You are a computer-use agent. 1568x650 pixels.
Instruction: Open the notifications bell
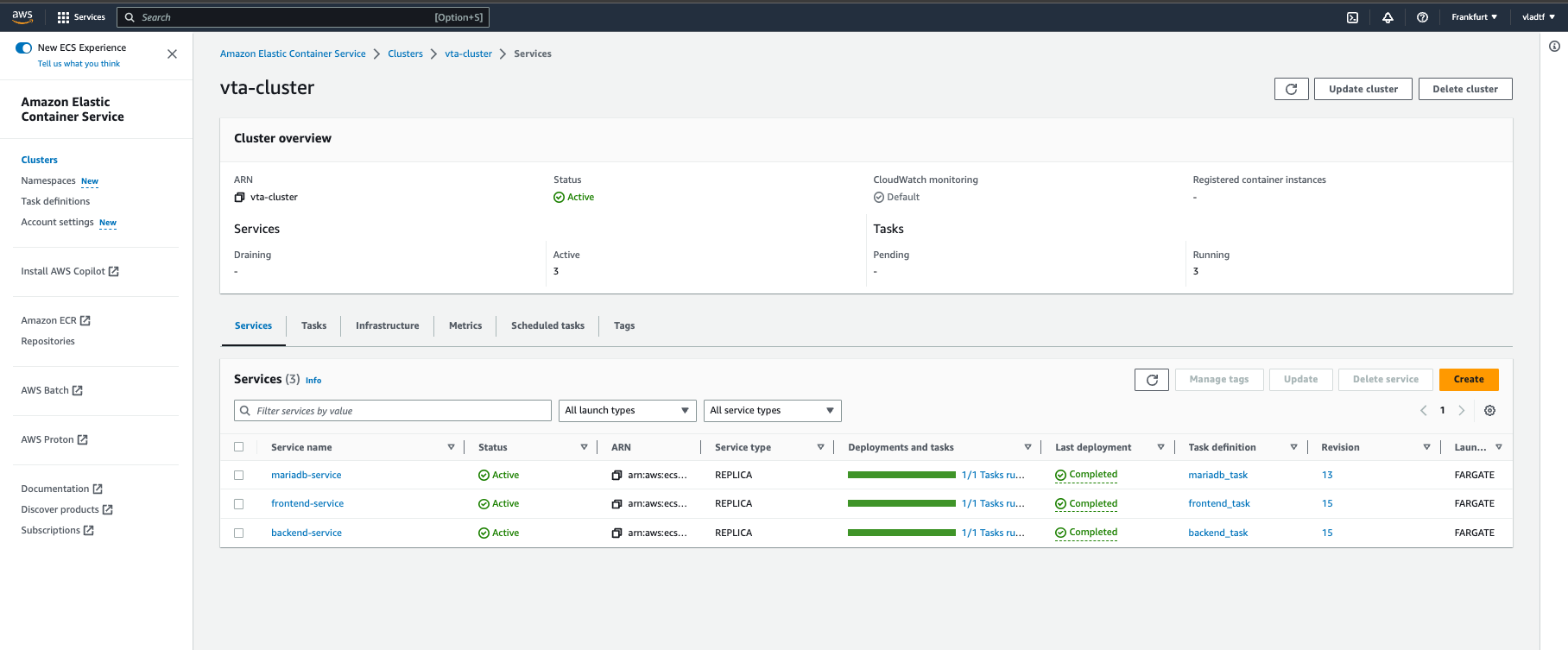pyautogui.click(x=1388, y=17)
